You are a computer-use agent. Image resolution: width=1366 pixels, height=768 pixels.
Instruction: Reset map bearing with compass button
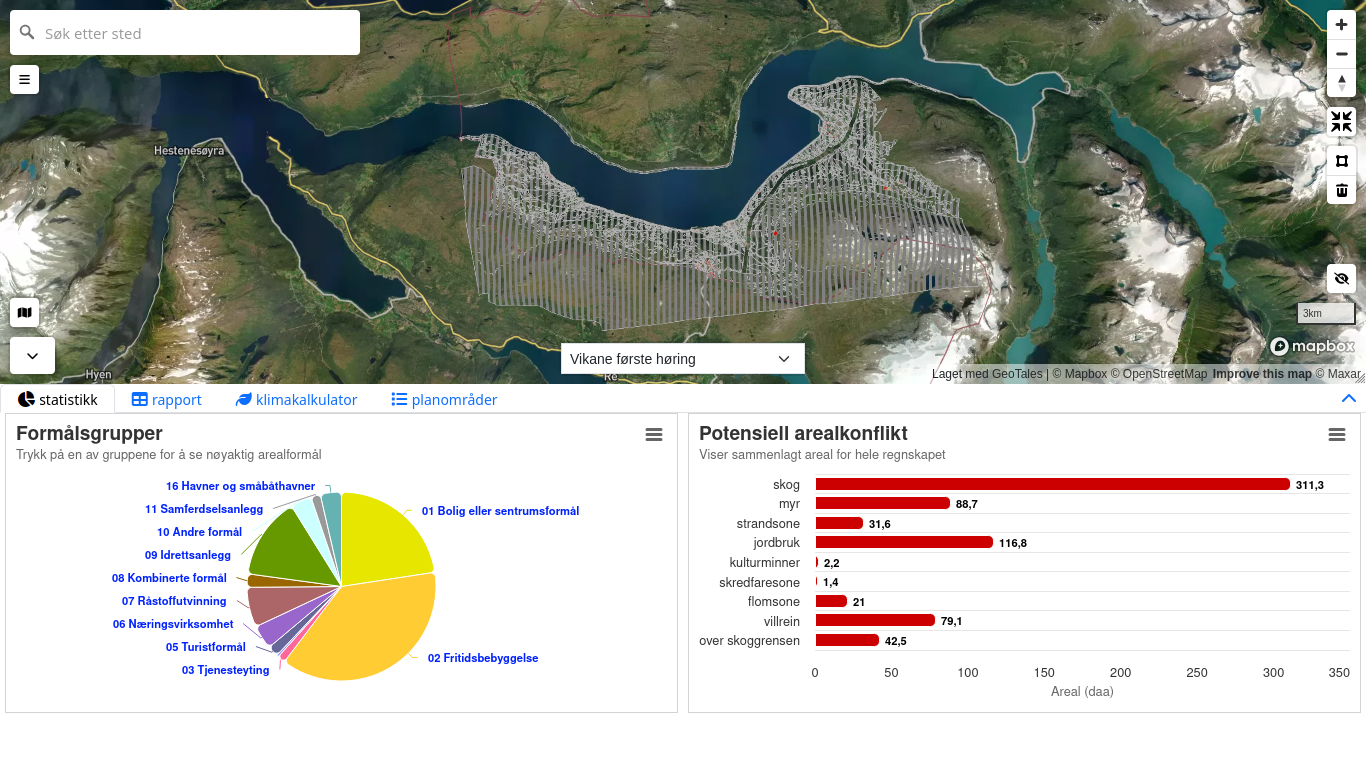[1341, 83]
